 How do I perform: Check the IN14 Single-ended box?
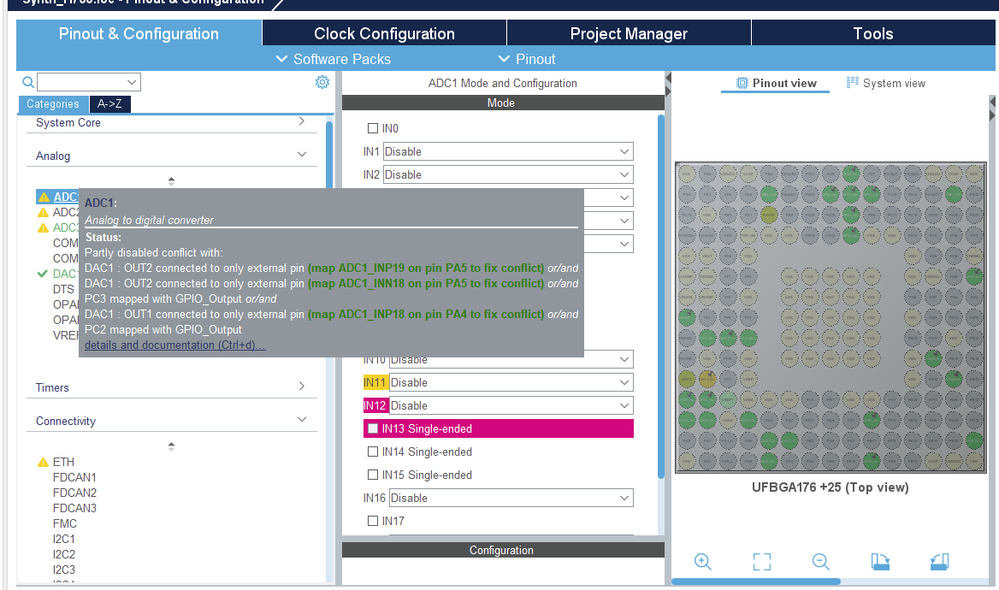pyautogui.click(x=373, y=452)
